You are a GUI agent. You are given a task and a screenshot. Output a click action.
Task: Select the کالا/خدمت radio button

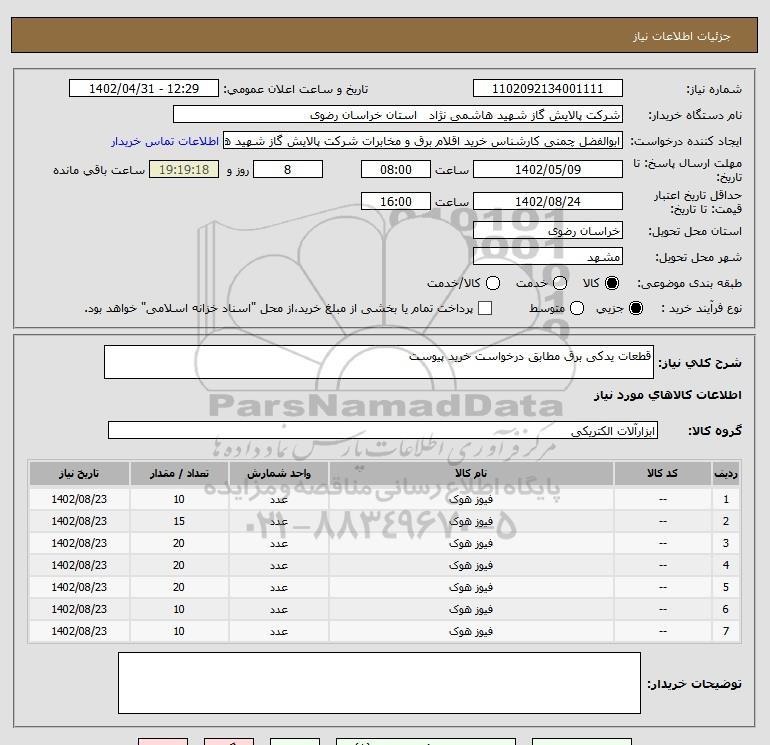pos(493,283)
